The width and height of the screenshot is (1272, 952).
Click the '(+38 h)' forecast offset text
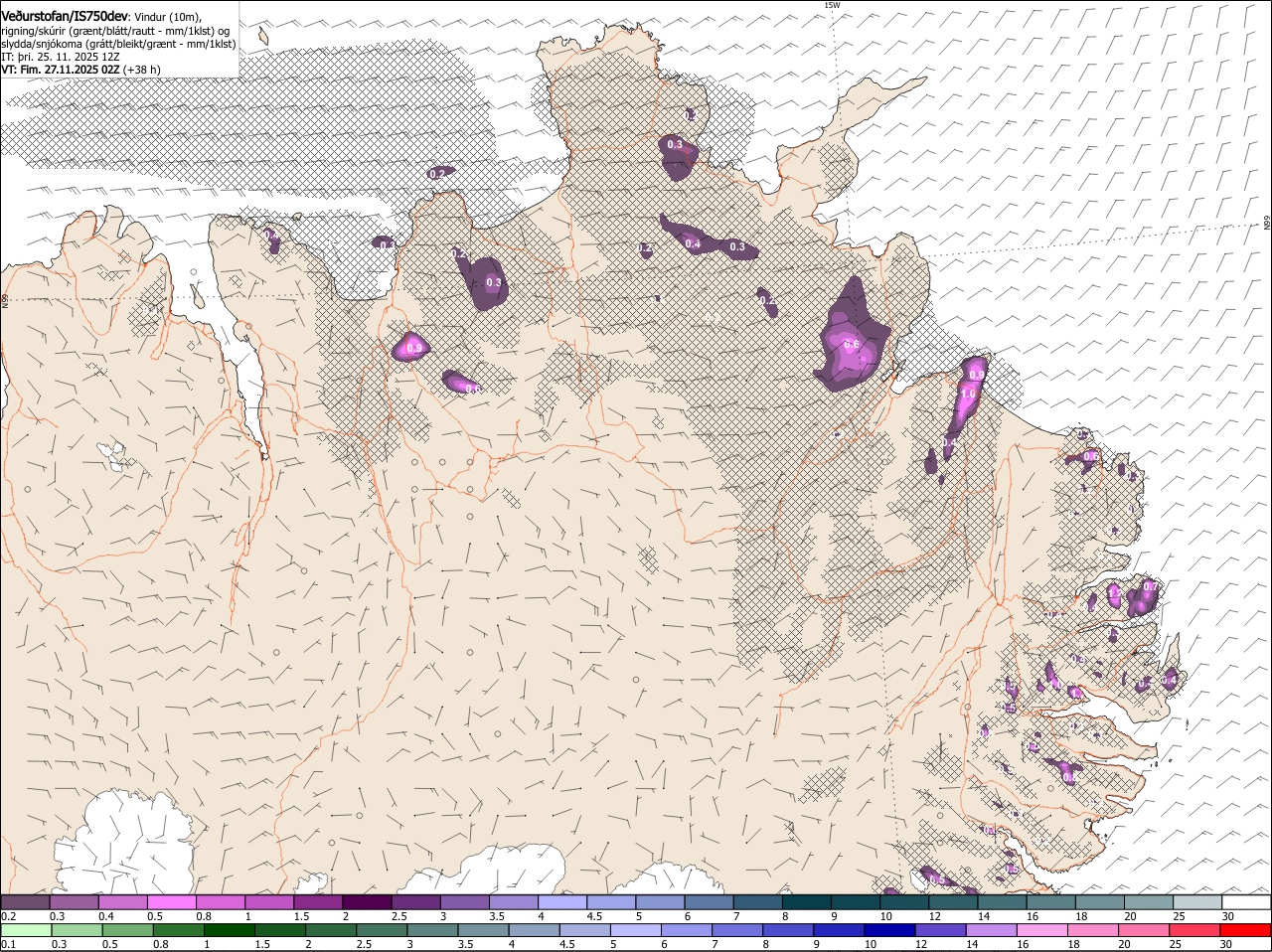[143, 70]
